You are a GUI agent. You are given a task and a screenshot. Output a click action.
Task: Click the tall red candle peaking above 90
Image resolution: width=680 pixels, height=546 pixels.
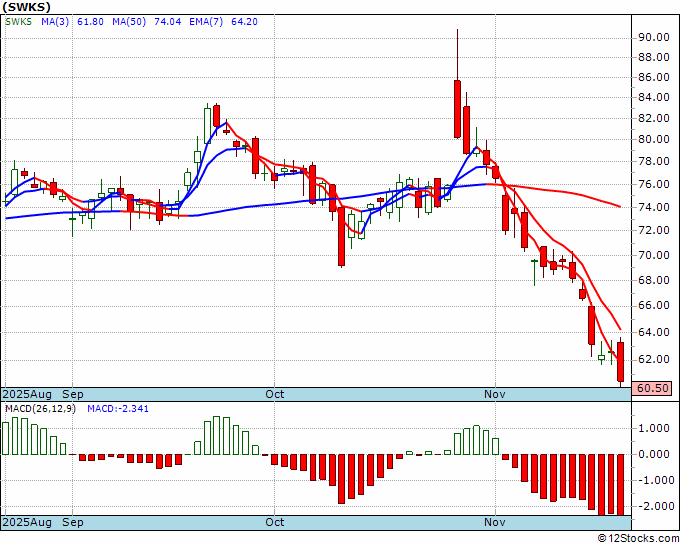click(x=457, y=108)
